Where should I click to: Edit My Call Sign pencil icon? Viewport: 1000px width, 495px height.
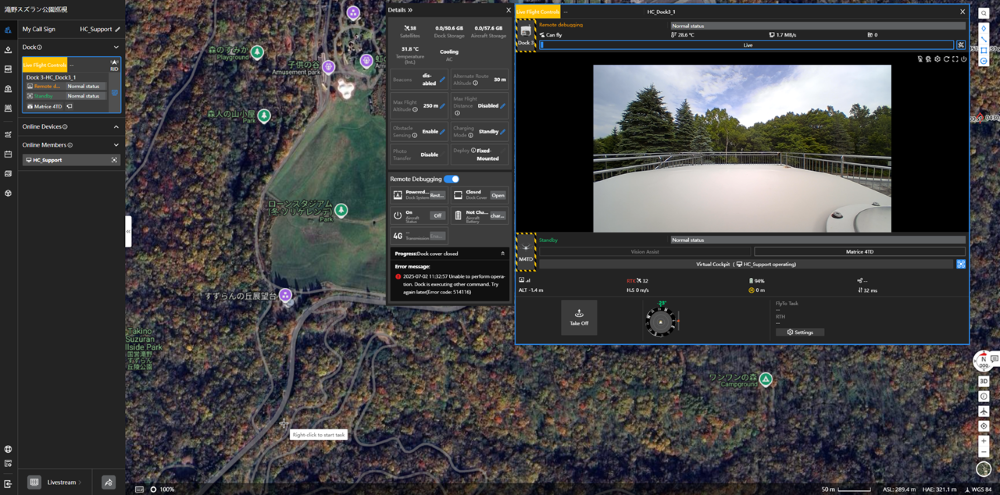click(x=118, y=29)
